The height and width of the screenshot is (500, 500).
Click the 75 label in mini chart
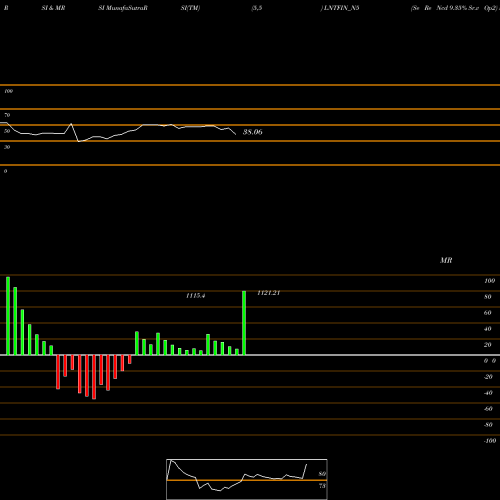(322, 486)
